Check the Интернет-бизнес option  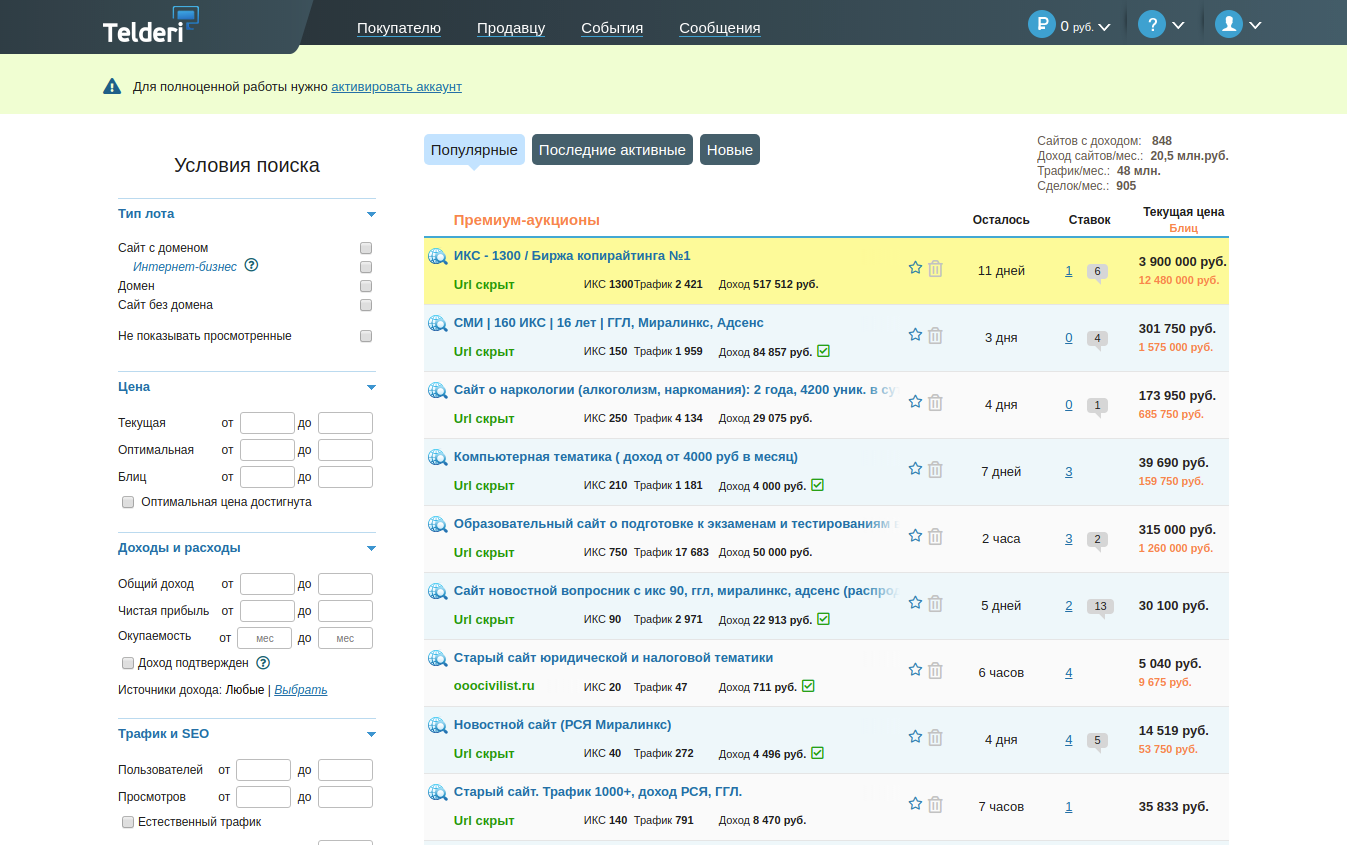(x=366, y=267)
